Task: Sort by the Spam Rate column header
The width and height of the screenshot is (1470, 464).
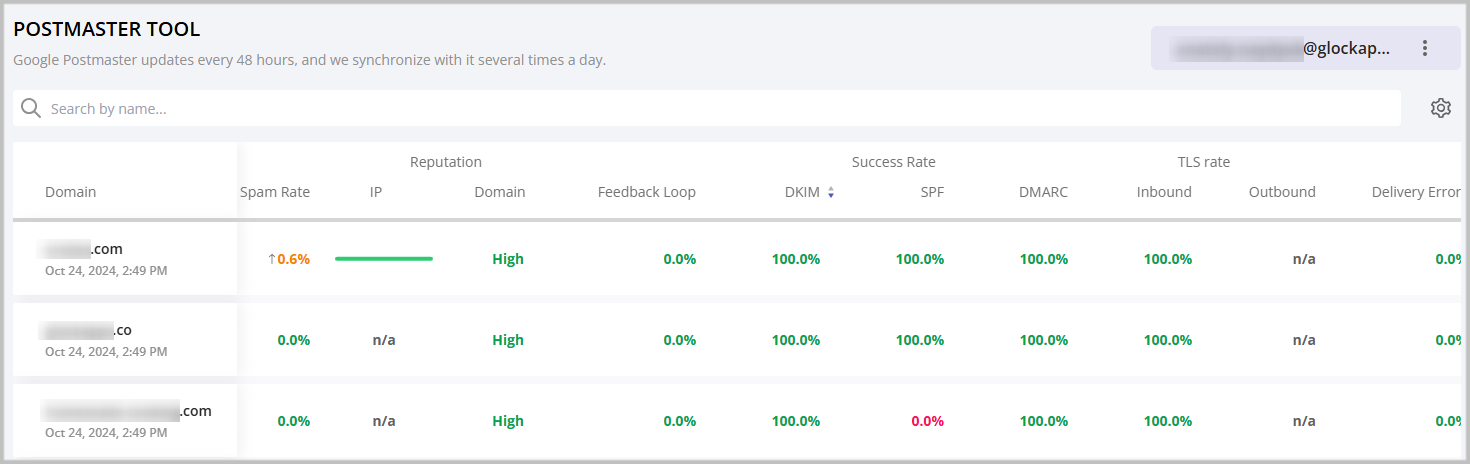Action: [x=275, y=192]
